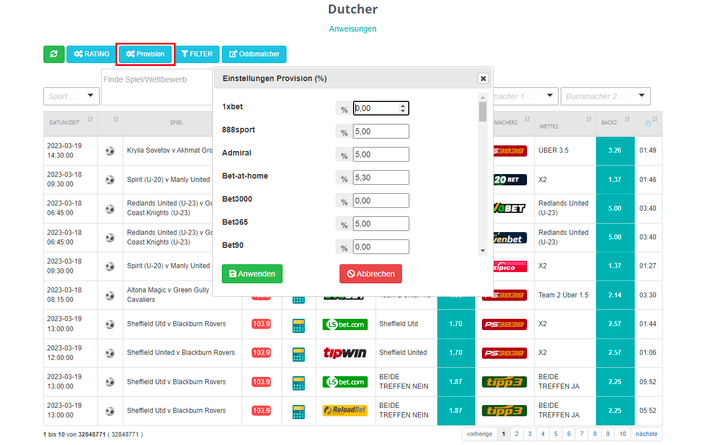Follow the Anweisungen link
719x445 pixels.
[352, 29]
